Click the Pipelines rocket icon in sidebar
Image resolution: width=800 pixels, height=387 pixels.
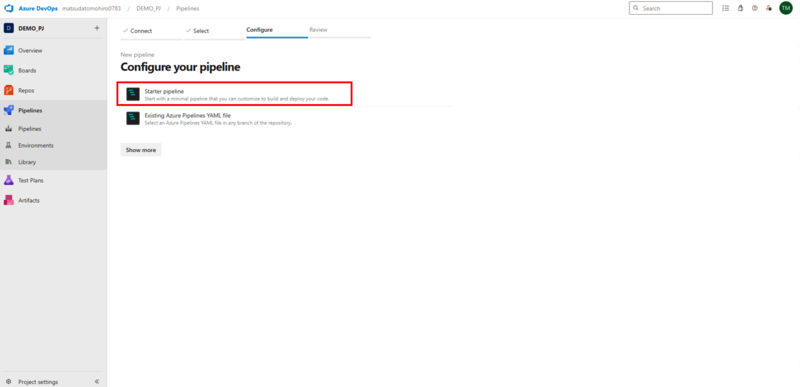9,110
